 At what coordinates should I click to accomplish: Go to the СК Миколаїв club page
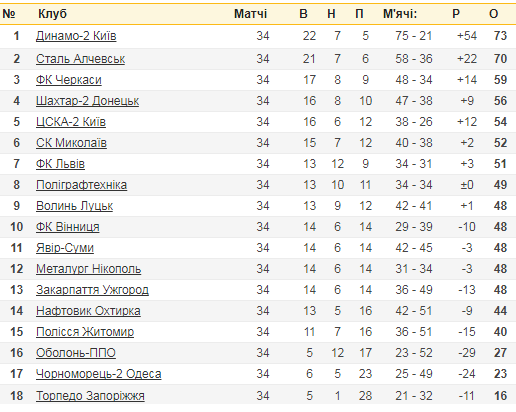tap(71, 143)
